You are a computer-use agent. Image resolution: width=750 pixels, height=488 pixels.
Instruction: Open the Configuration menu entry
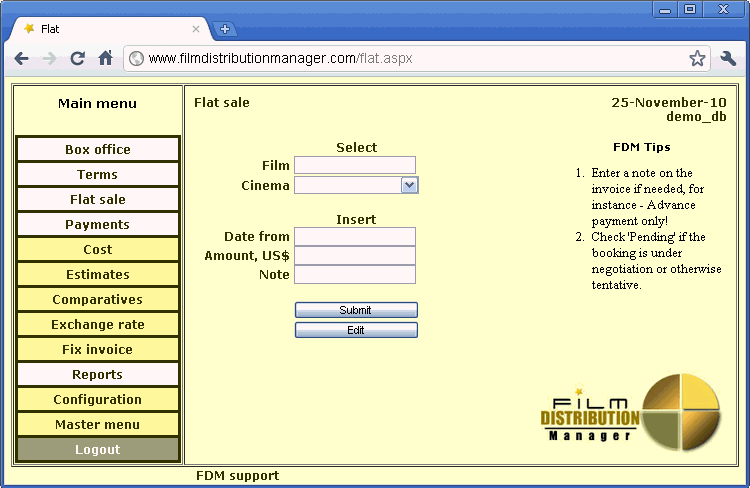point(98,400)
